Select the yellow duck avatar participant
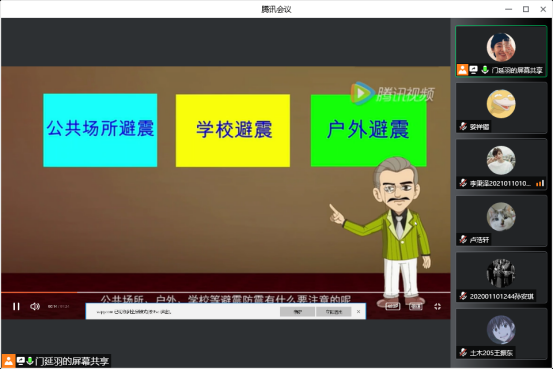 pyautogui.click(x=501, y=104)
